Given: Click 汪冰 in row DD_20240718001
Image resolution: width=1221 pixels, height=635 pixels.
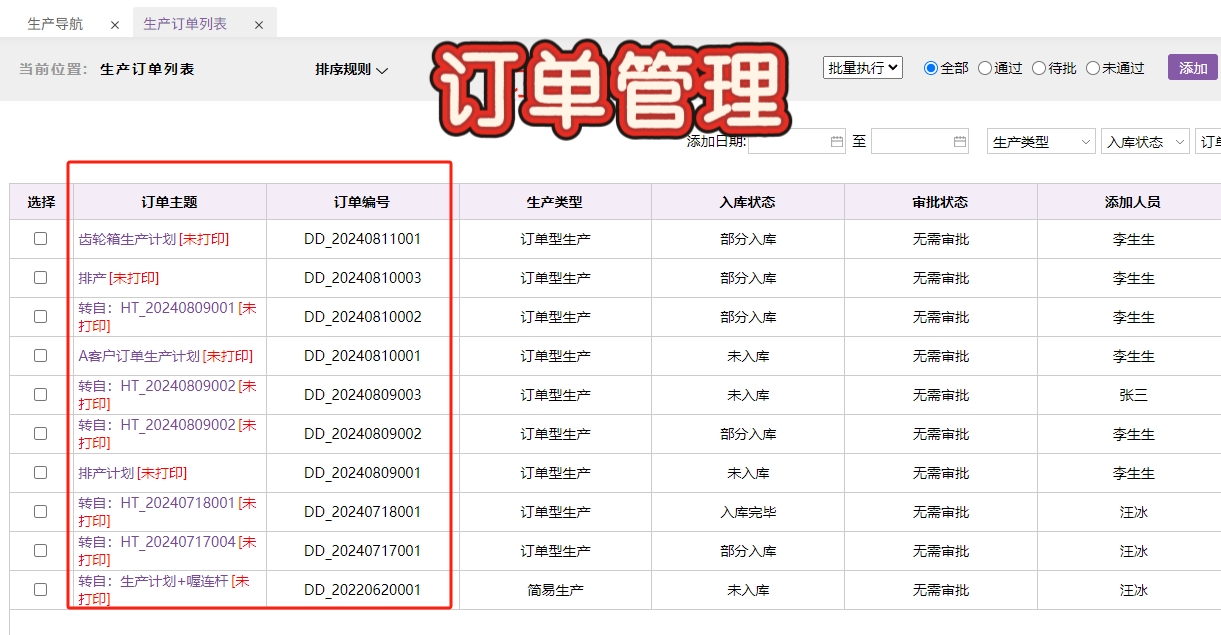Looking at the screenshot, I should pos(1133,512).
